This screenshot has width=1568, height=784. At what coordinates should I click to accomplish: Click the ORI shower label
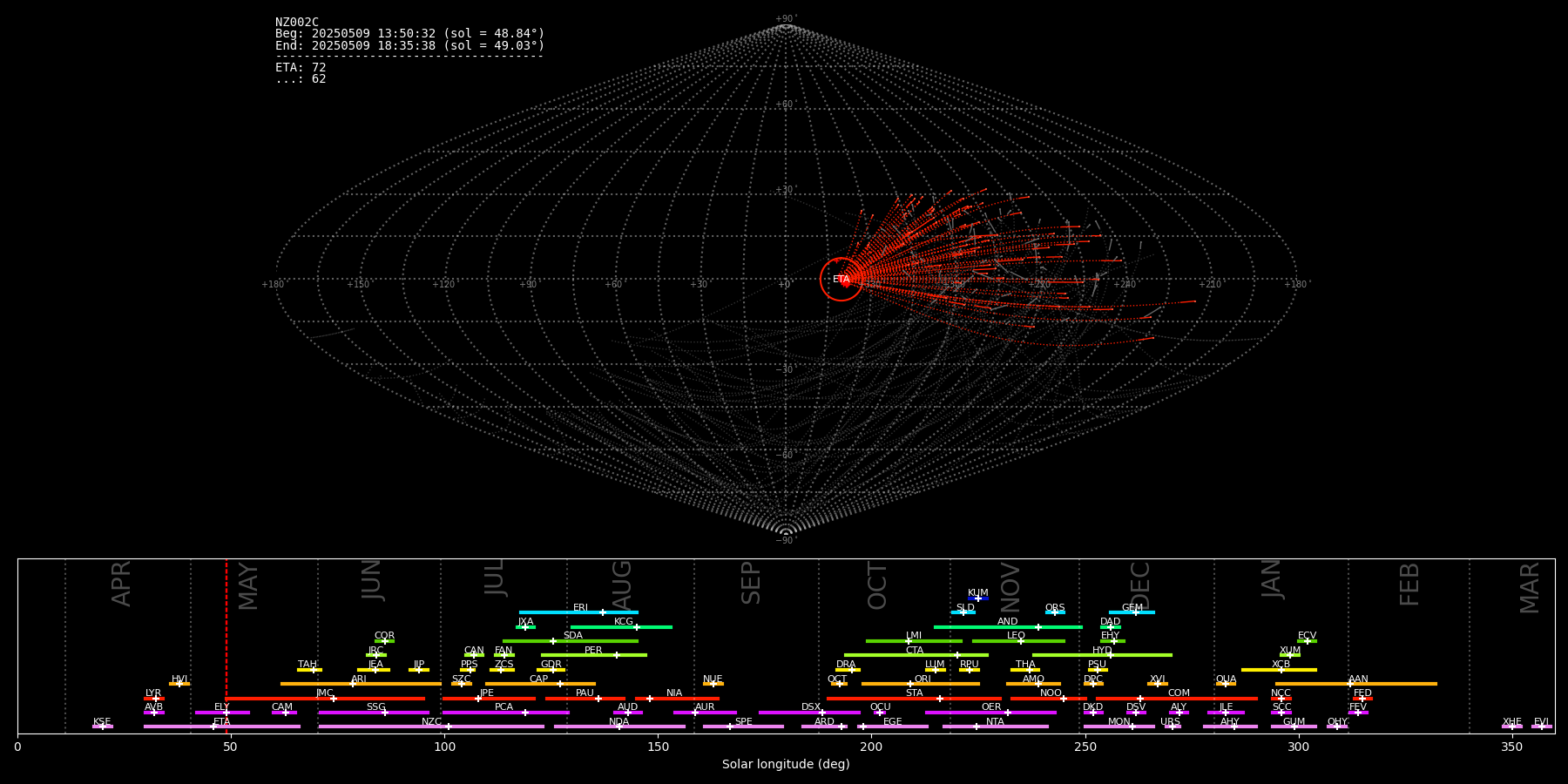tap(923, 679)
